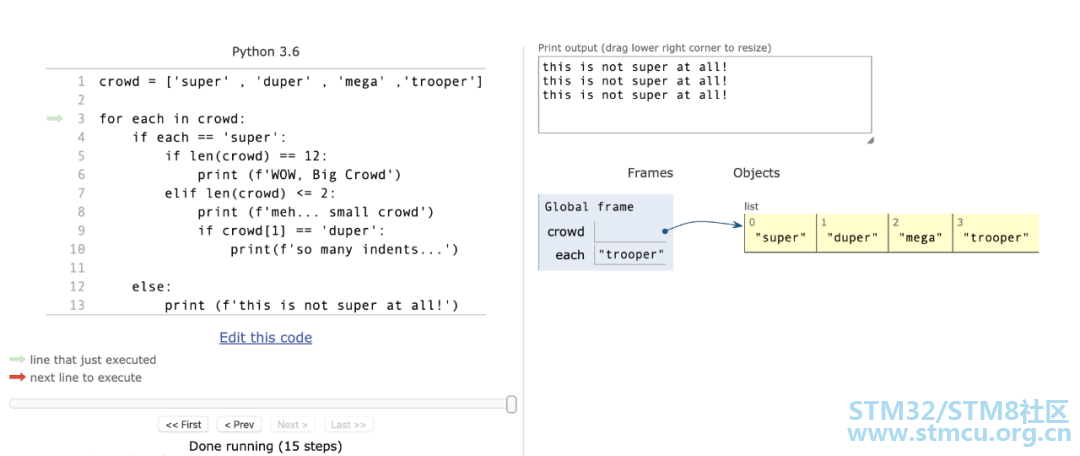Select the "mega" list element at index 2
This screenshot has height=456, width=1080.
pyautogui.click(x=921, y=233)
